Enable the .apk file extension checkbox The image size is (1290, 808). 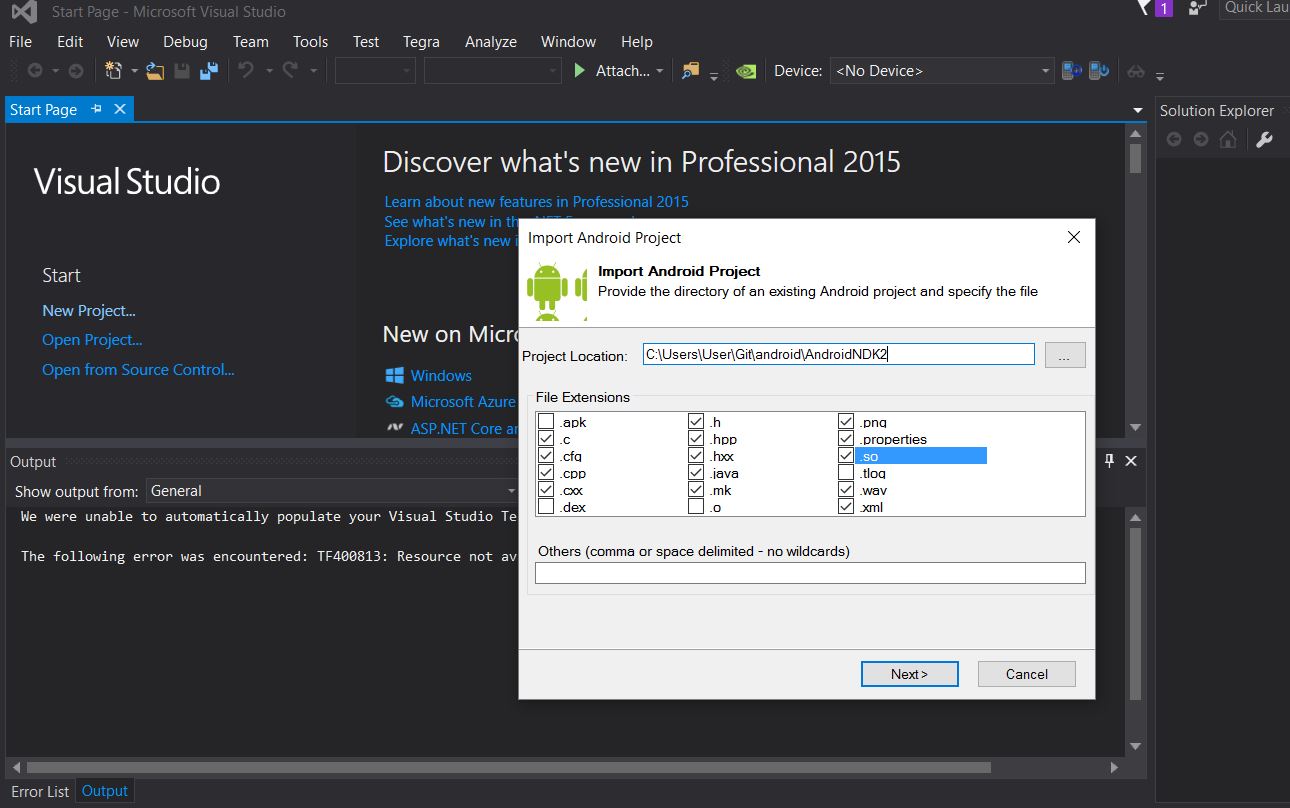[x=546, y=422]
